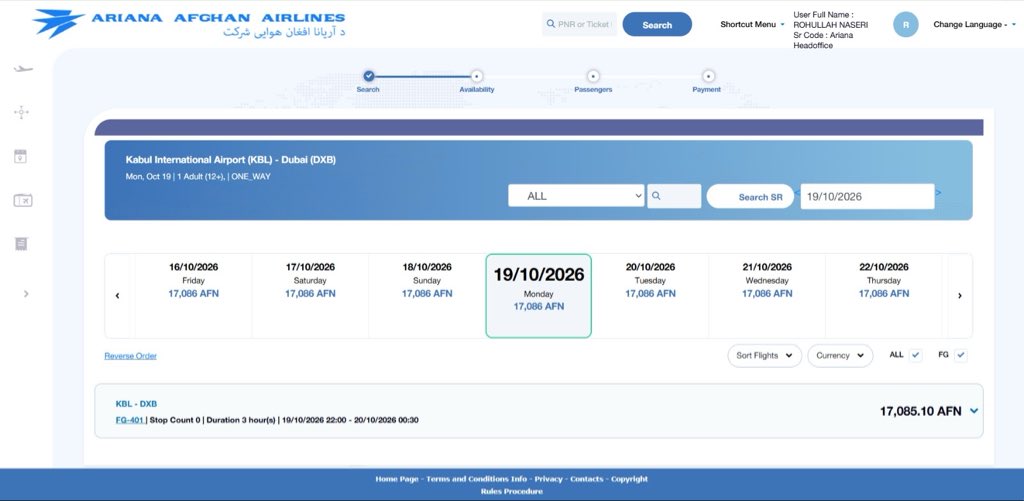Viewport: 1024px width, 501px height.
Task: Click the Passengers step indicator
Action: coord(593,82)
